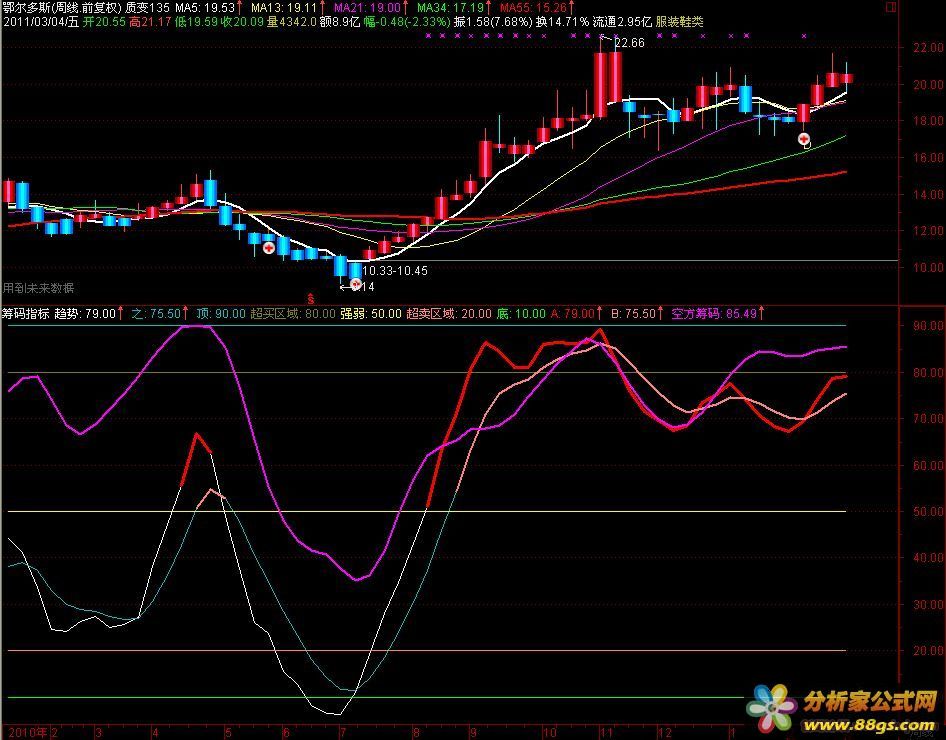This screenshot has width=946, height=740.
Task: Click the 50.00 indicator axis label
Action: 928,511
